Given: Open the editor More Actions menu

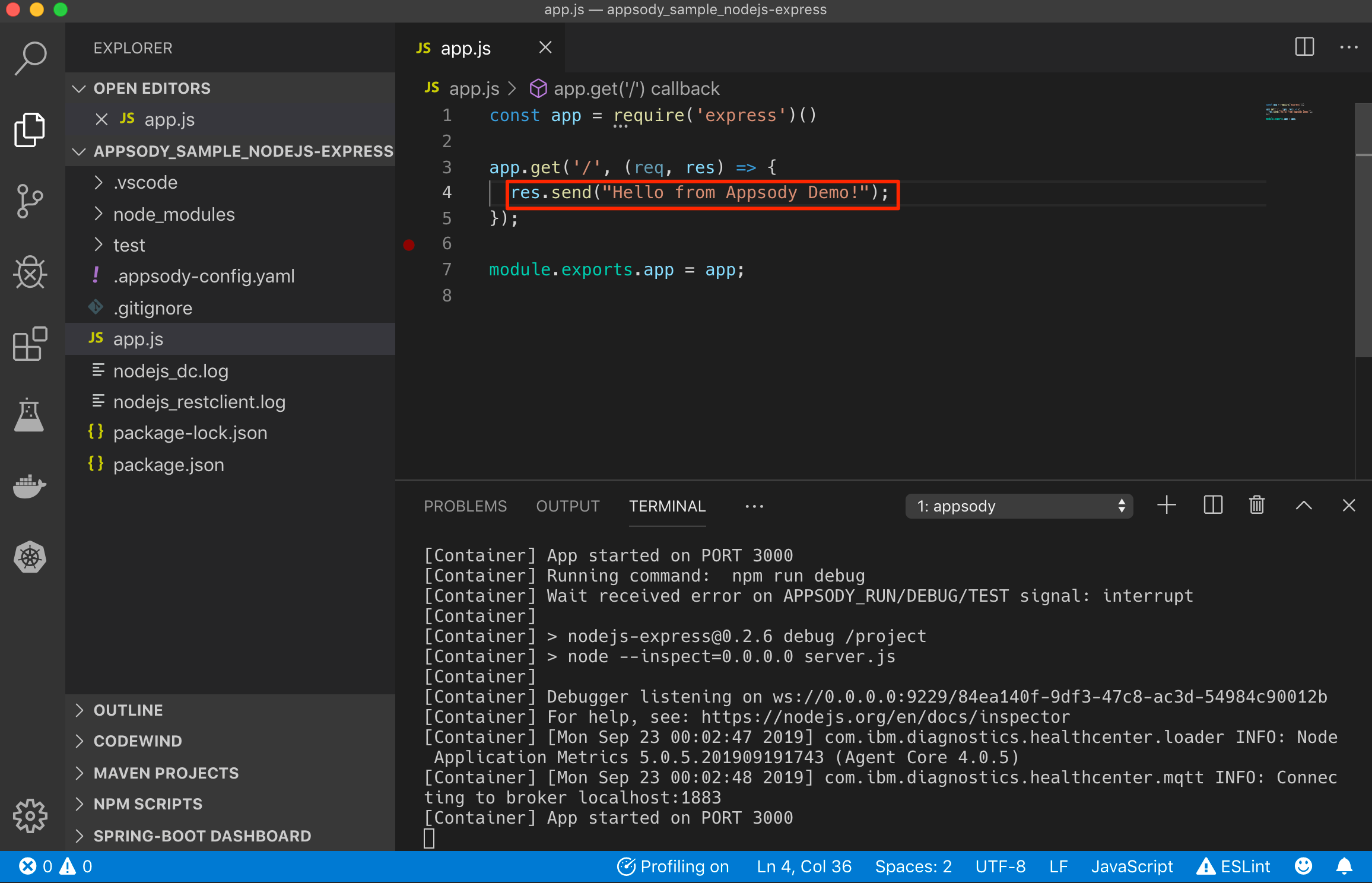Looking at the screenshot, I should coord(1348,46).
